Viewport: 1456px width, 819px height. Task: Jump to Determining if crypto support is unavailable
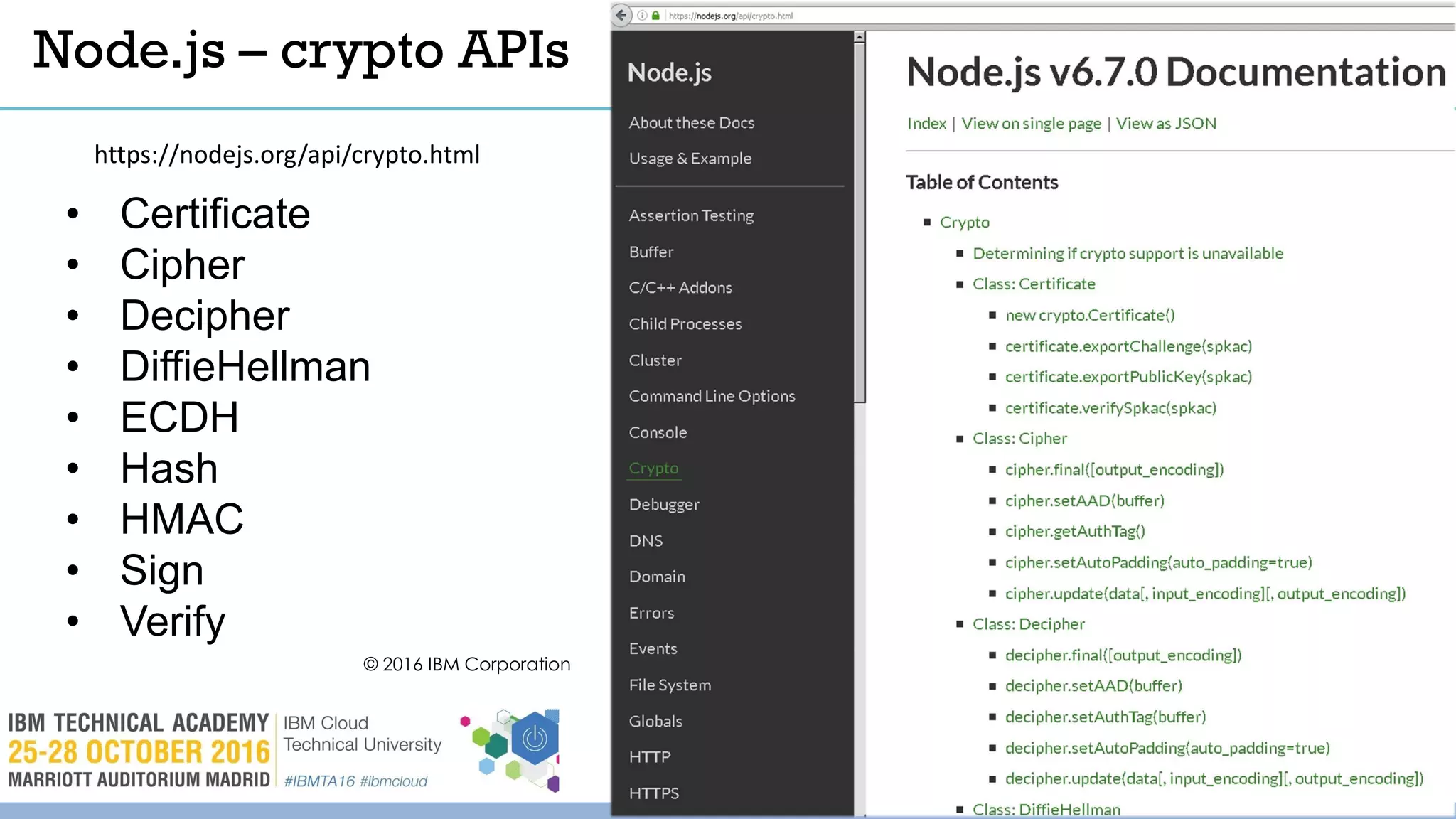pyautogui.click(x=1128, y=254)
